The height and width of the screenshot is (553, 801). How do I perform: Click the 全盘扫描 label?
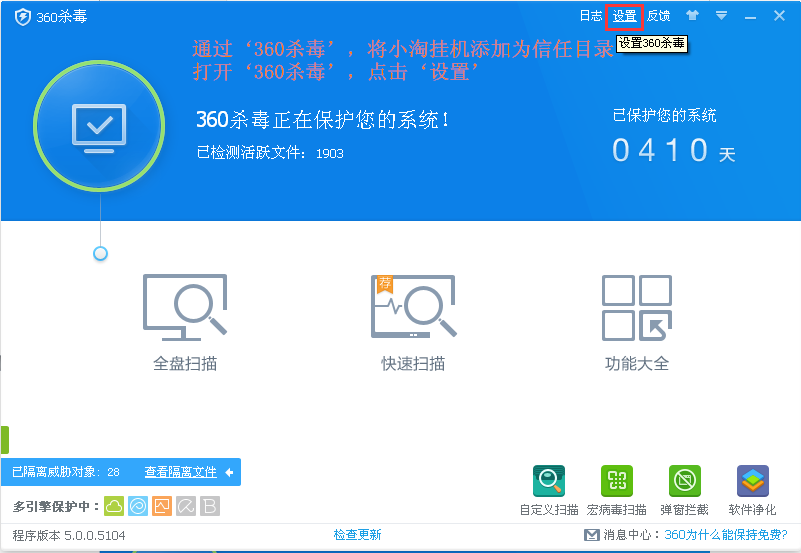[185, 364]
